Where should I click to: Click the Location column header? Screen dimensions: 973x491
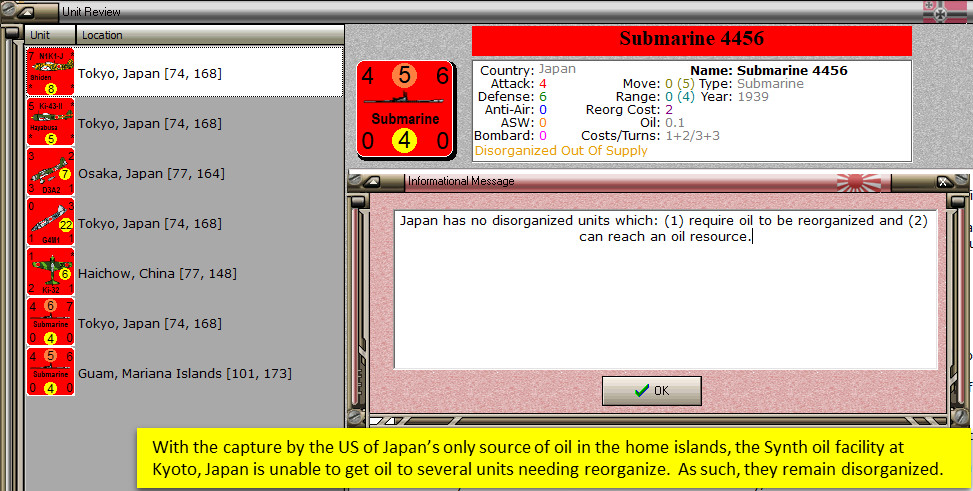[210, 35]
